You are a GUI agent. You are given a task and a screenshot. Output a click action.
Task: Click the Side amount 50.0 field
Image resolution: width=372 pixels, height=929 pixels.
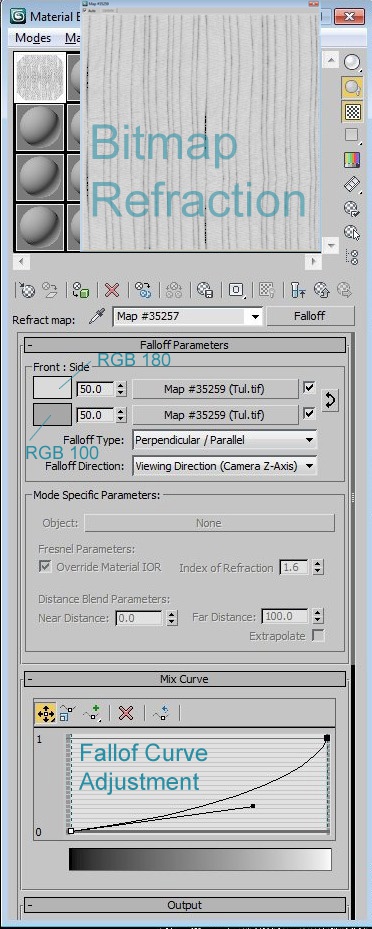pos(96,415)
